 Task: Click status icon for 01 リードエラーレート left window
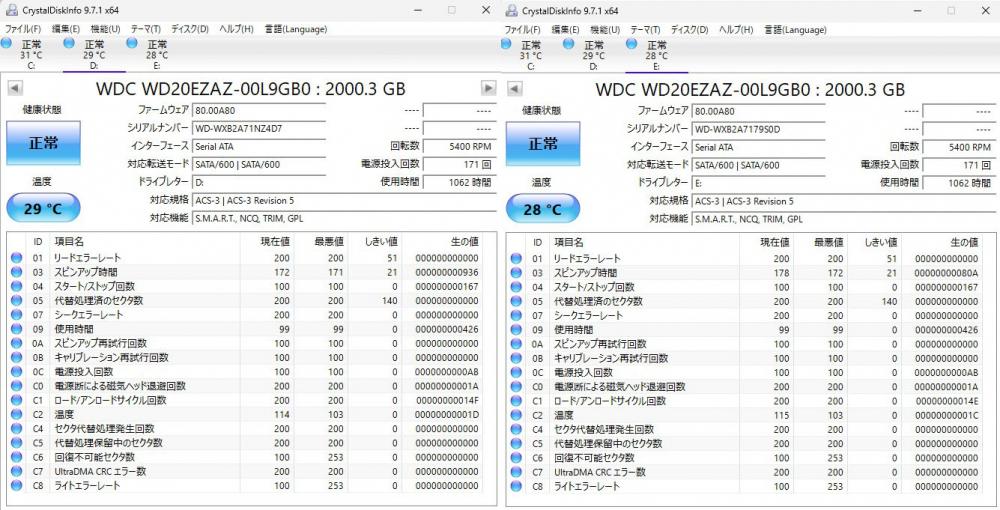pos(17,258)
